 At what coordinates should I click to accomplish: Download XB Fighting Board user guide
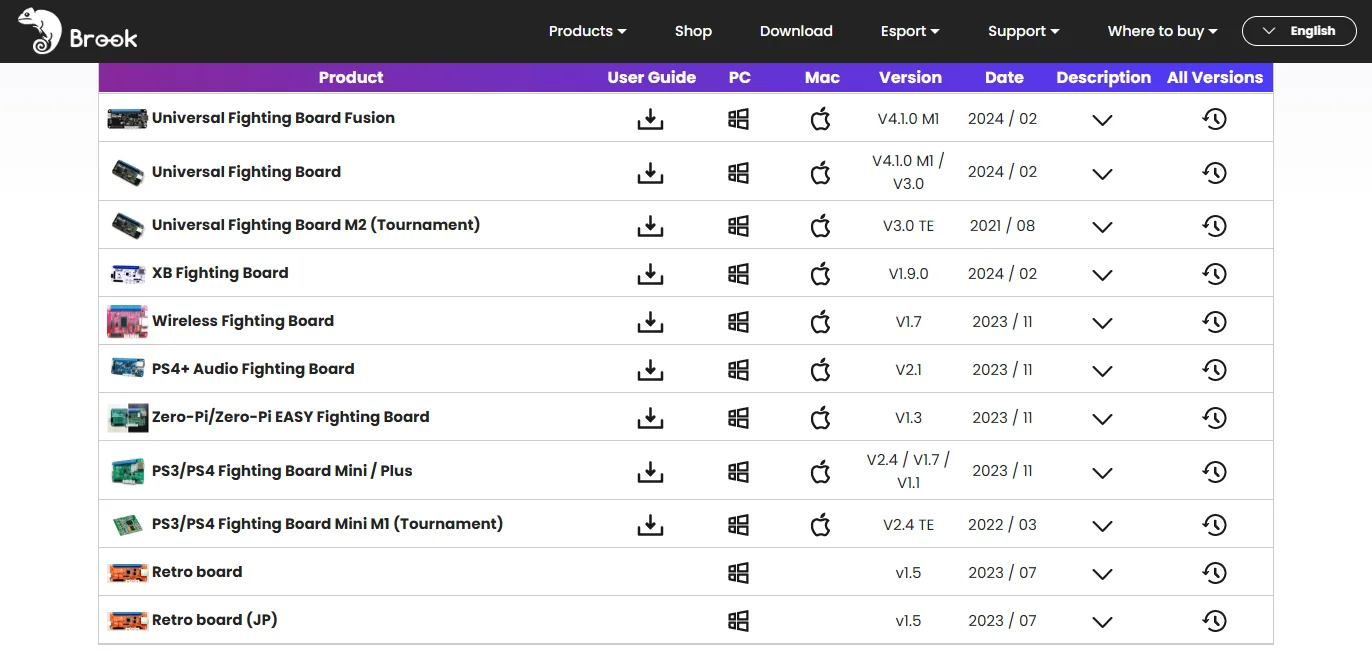(651, 273)
